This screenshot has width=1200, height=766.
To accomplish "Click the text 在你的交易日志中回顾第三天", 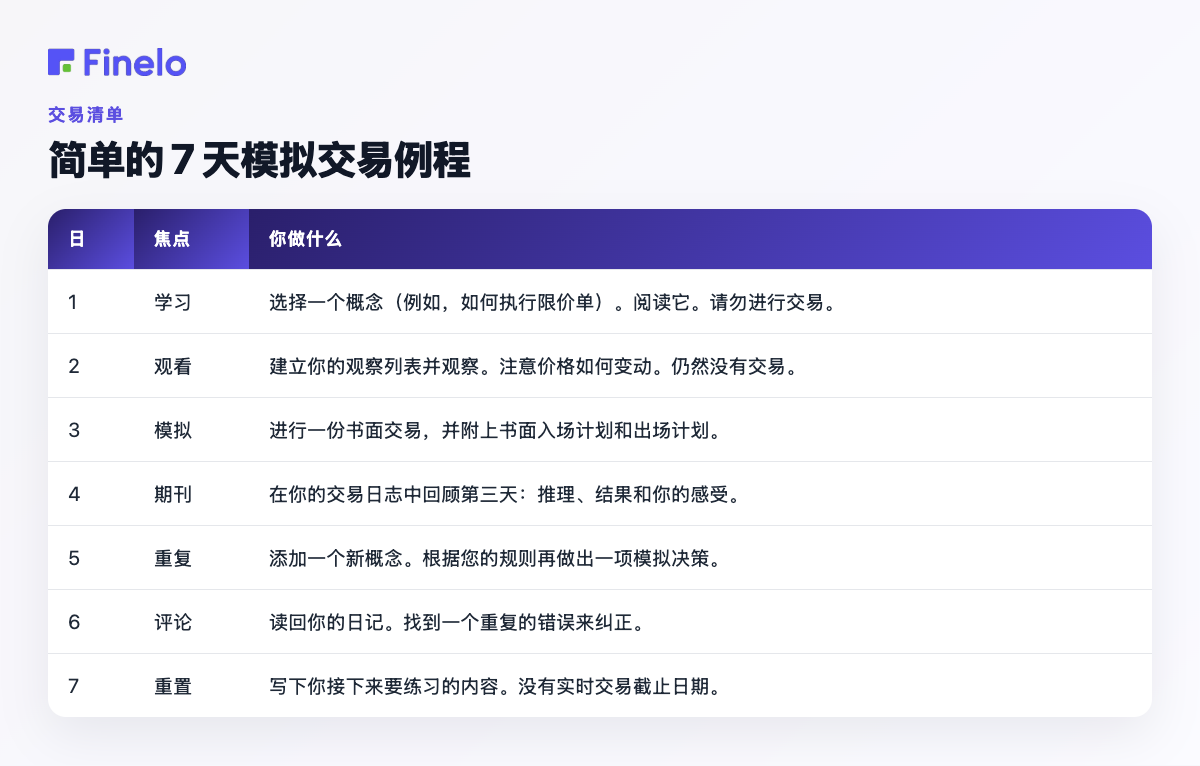I will point(392,494).
